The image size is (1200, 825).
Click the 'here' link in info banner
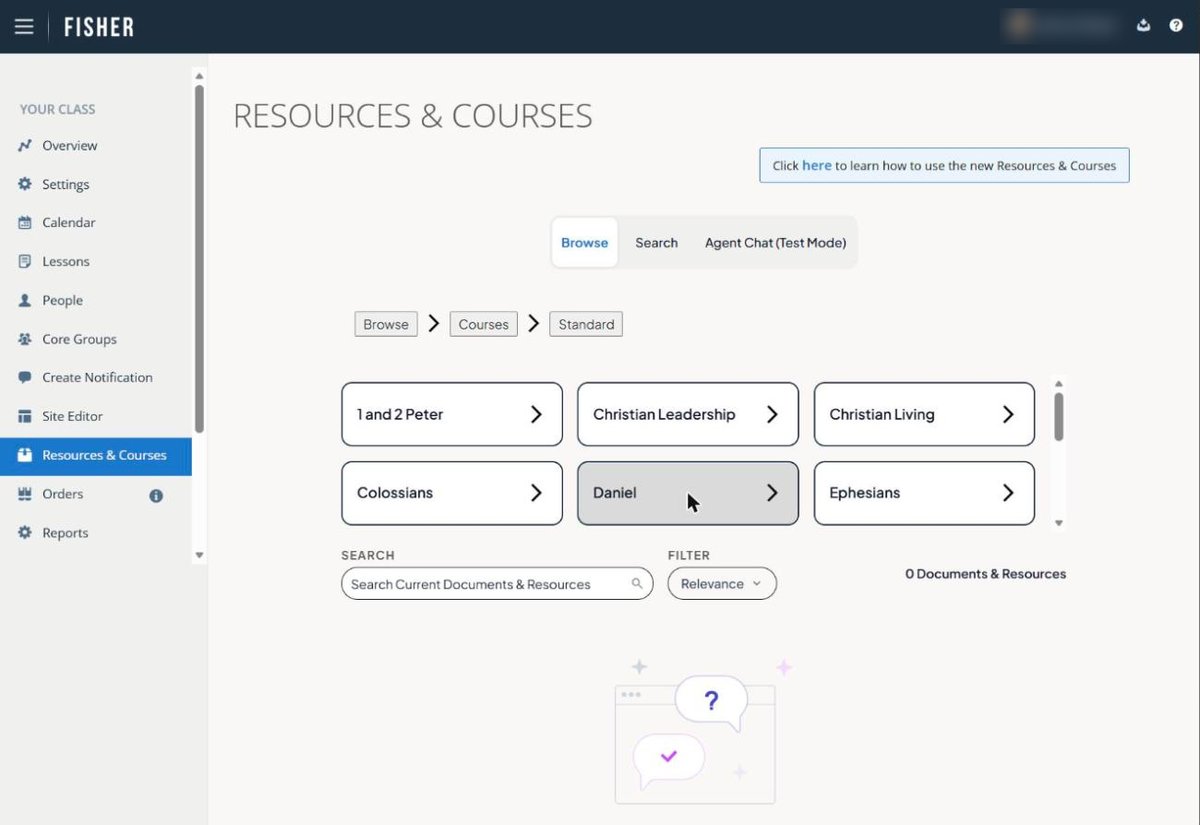click(x=816, y=165)
